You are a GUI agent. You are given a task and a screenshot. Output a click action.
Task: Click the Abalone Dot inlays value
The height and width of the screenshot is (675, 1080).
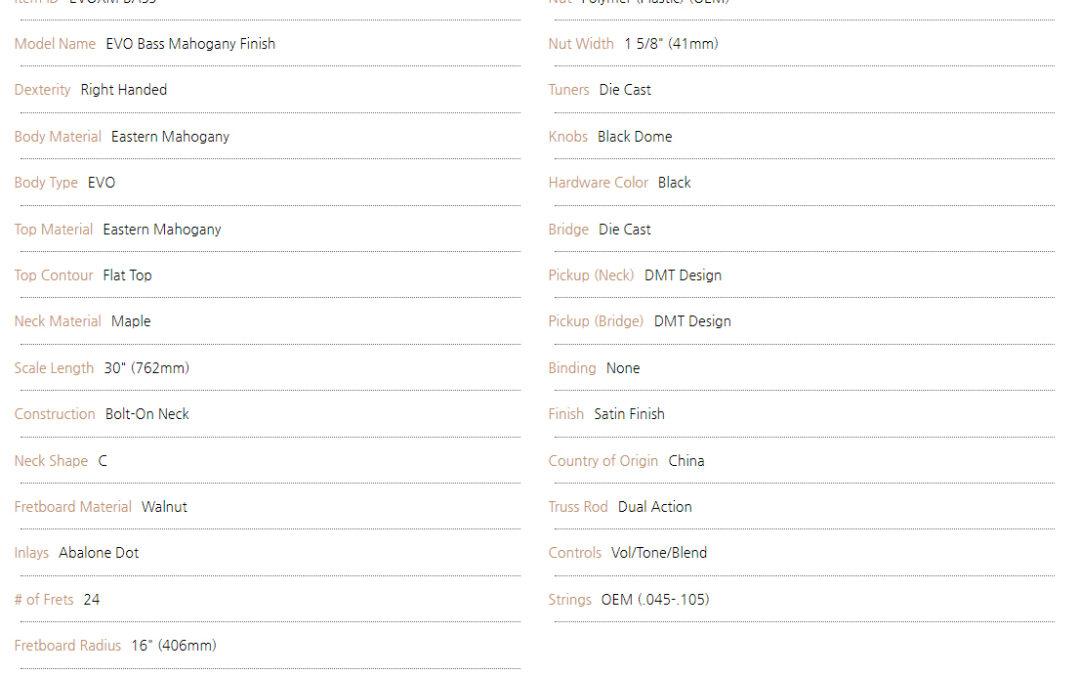98,553
